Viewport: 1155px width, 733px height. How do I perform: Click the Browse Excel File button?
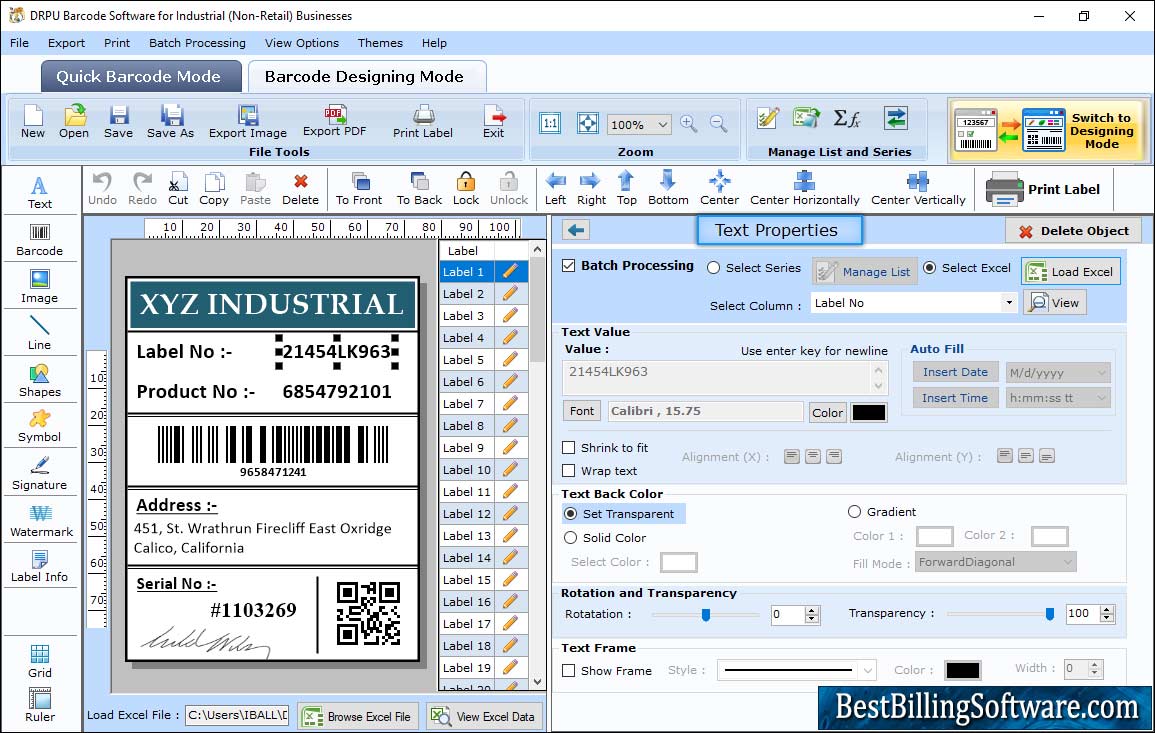pos(358,716)
